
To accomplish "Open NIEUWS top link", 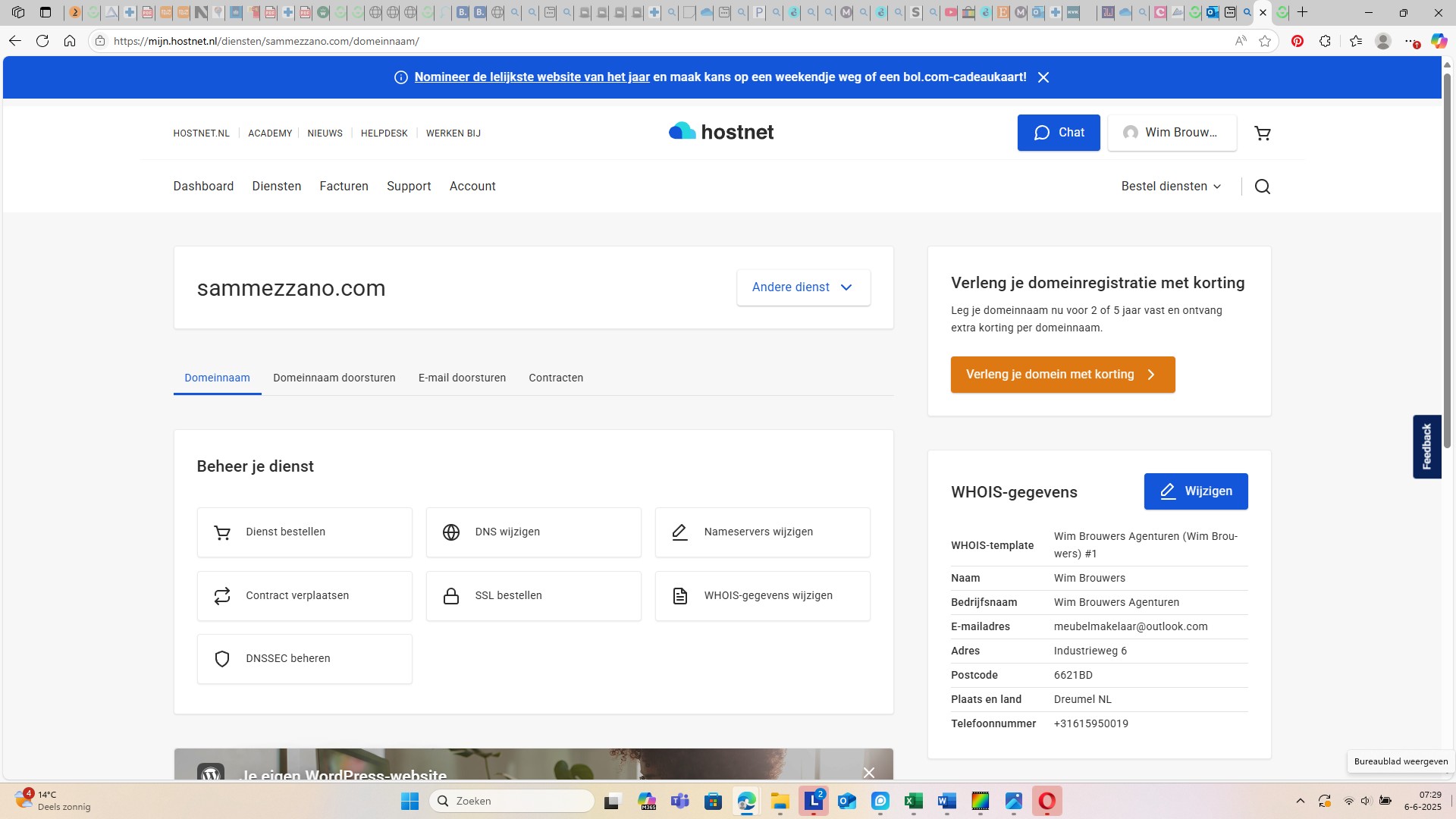I will coord(325,133).
